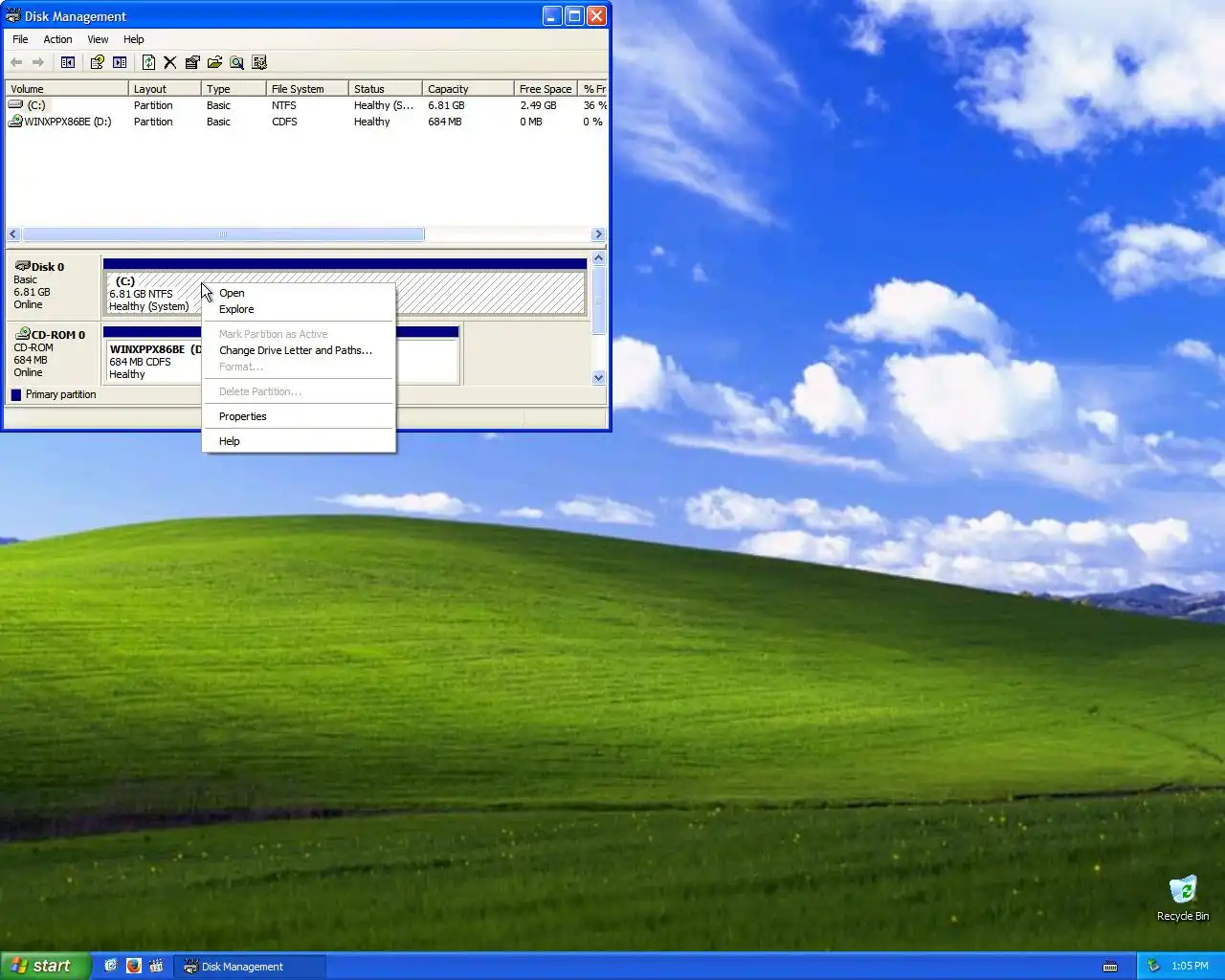This screenshot has height=980, width=1225.
Task: Select the Disk 0 label block
Action: [x=54, y=286]
